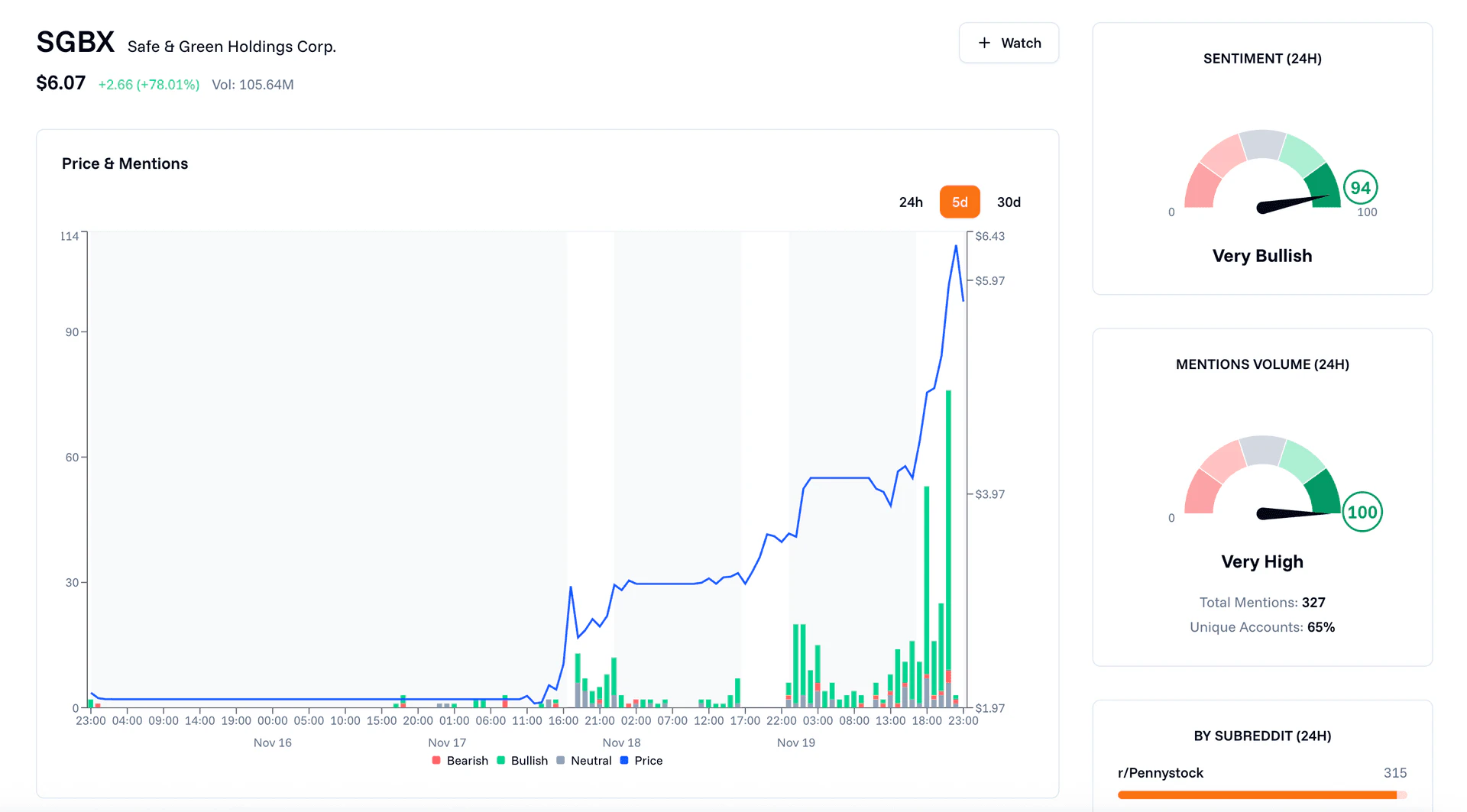Open the 30d time range
Screen dimensions: 1467x812
[1009, 202]
